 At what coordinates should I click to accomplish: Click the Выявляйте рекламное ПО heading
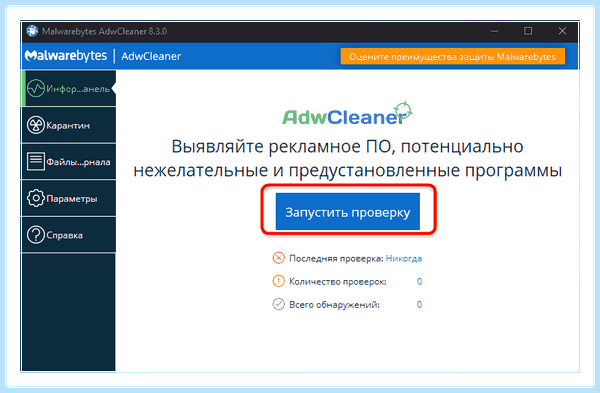(x=347, y=158)
